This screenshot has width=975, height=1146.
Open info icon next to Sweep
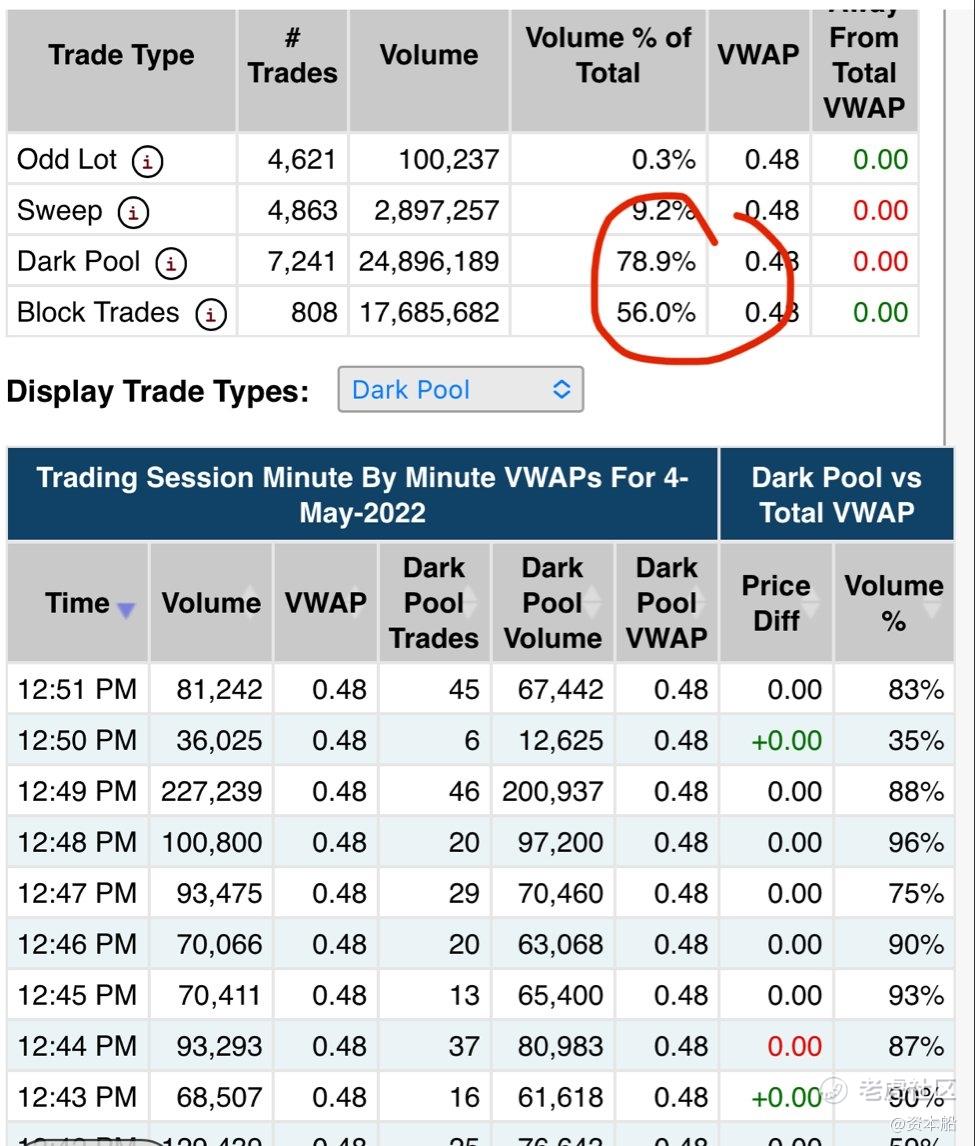[x=133, y=212]
